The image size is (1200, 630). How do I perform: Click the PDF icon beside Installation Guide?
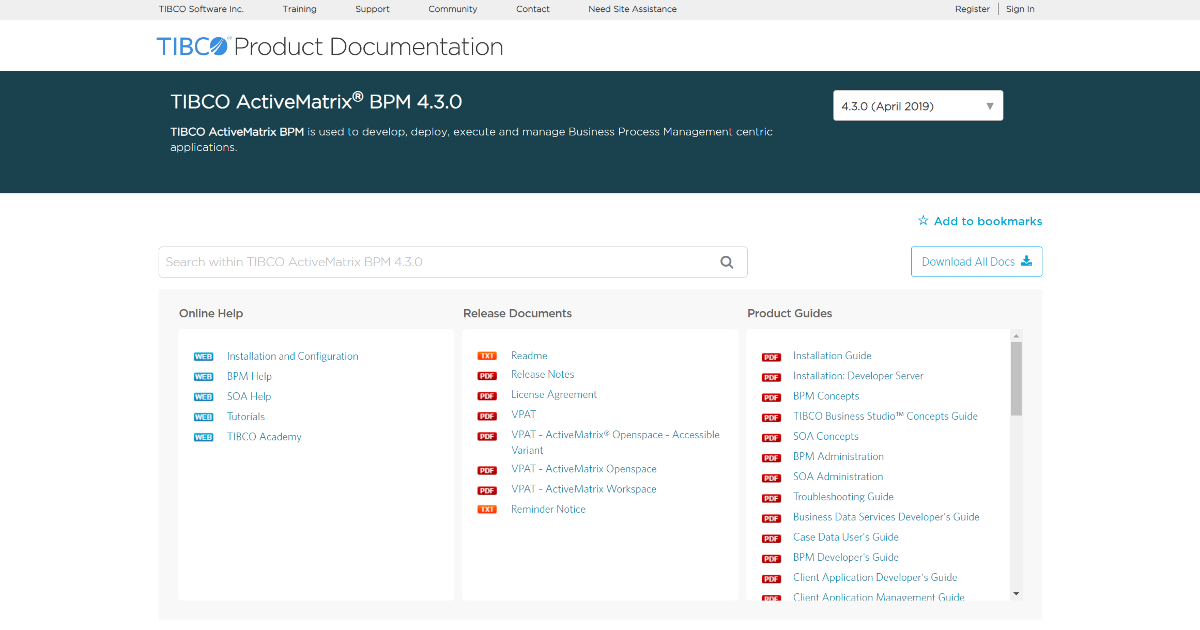tap(771, 356)
